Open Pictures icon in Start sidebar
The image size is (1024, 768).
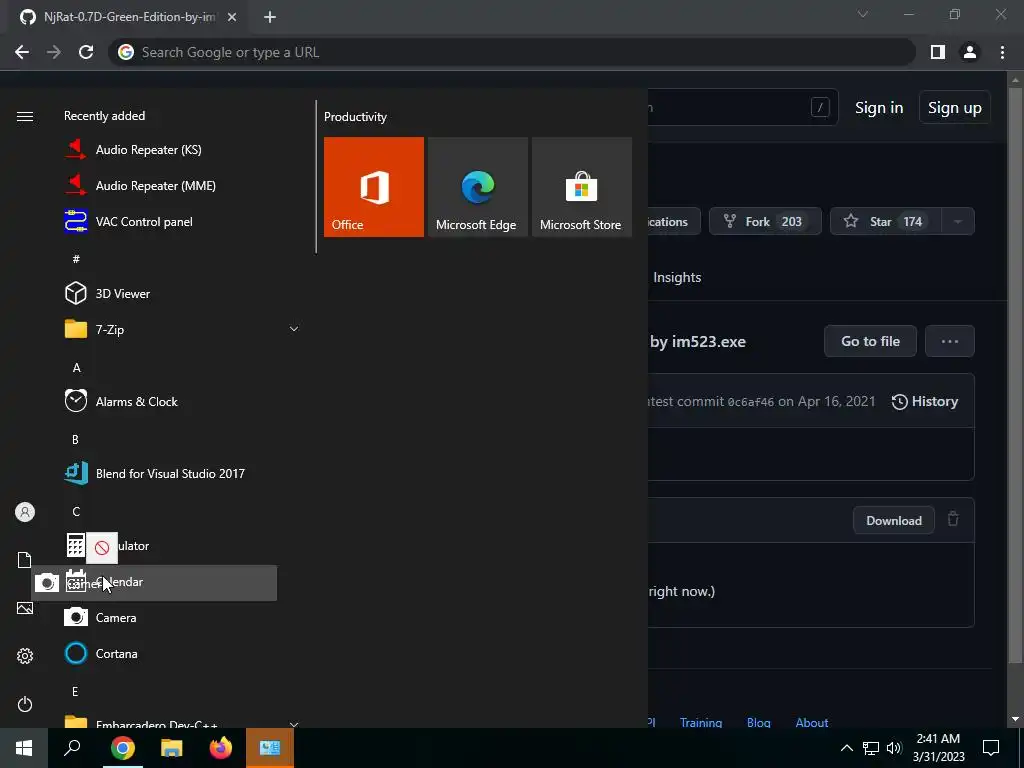pos(25,608)
